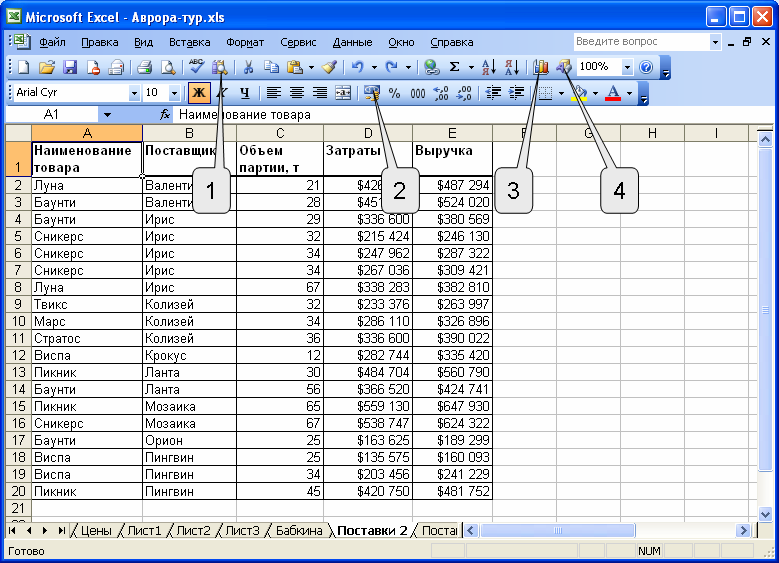Toggle underline Ч formatting
Screen dimensions: 779x563
pos(244,93)
